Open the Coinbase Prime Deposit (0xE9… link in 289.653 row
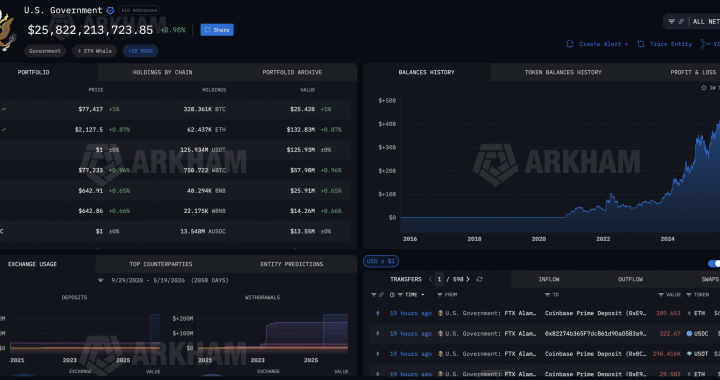 (x=596, y=313)
